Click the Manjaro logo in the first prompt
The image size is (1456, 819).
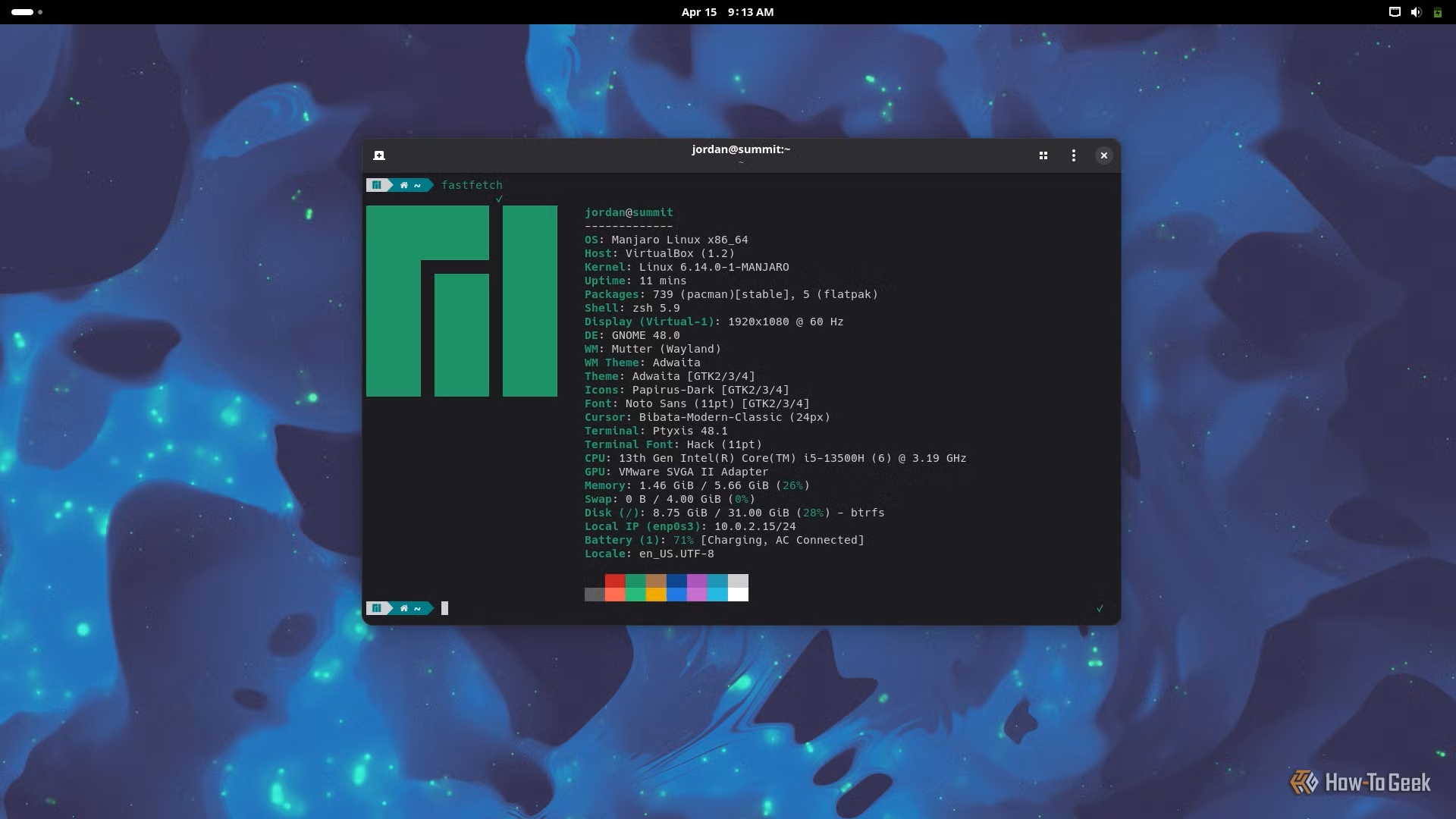tap(377, 185)
